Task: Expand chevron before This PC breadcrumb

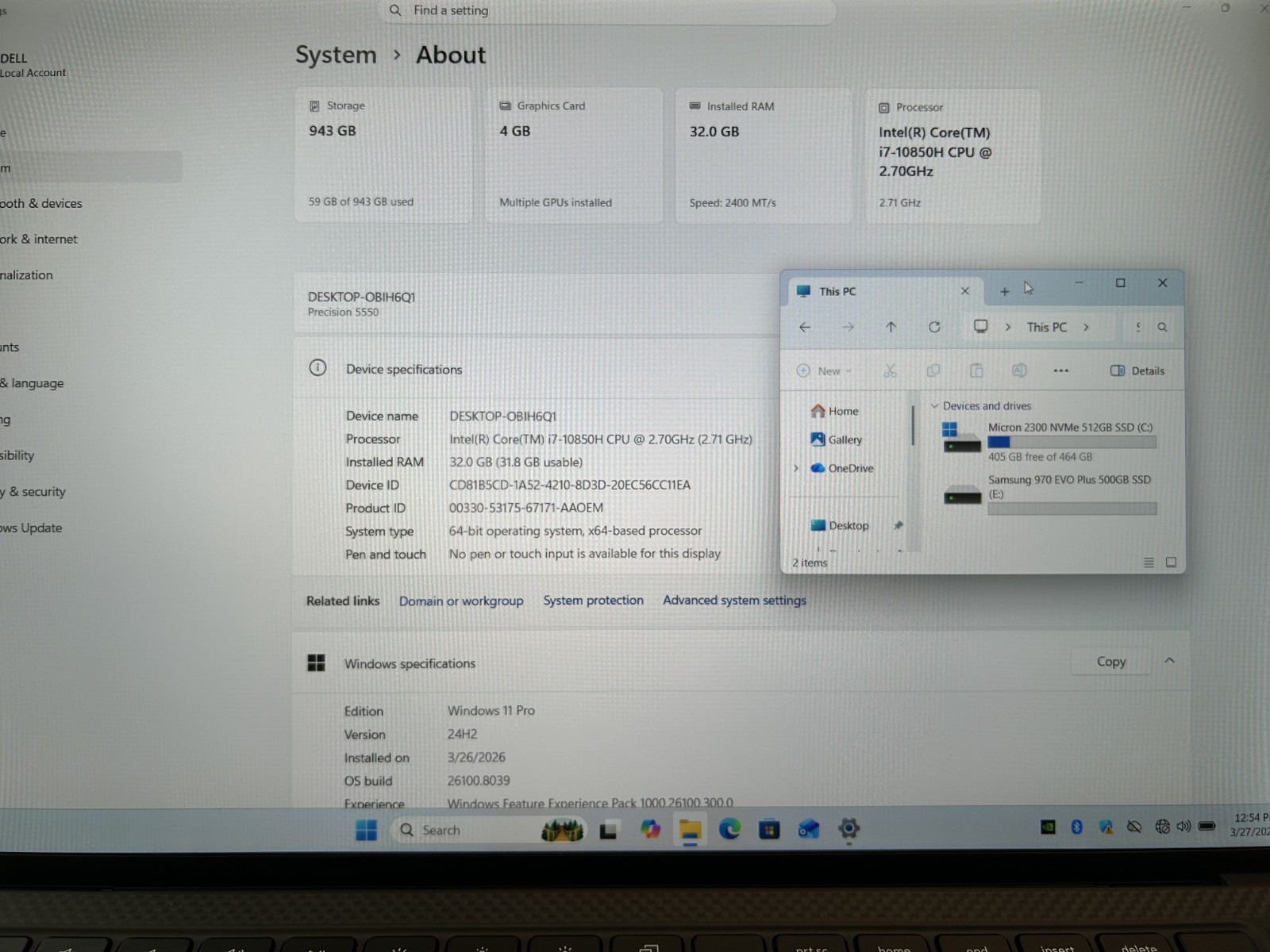Action: (x=1008, y=327)
